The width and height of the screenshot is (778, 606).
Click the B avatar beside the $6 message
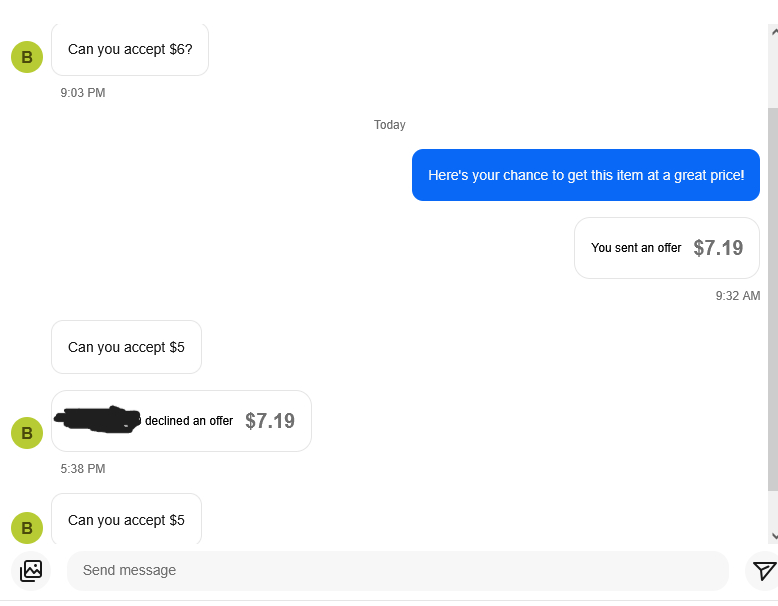tap(27, 57)
